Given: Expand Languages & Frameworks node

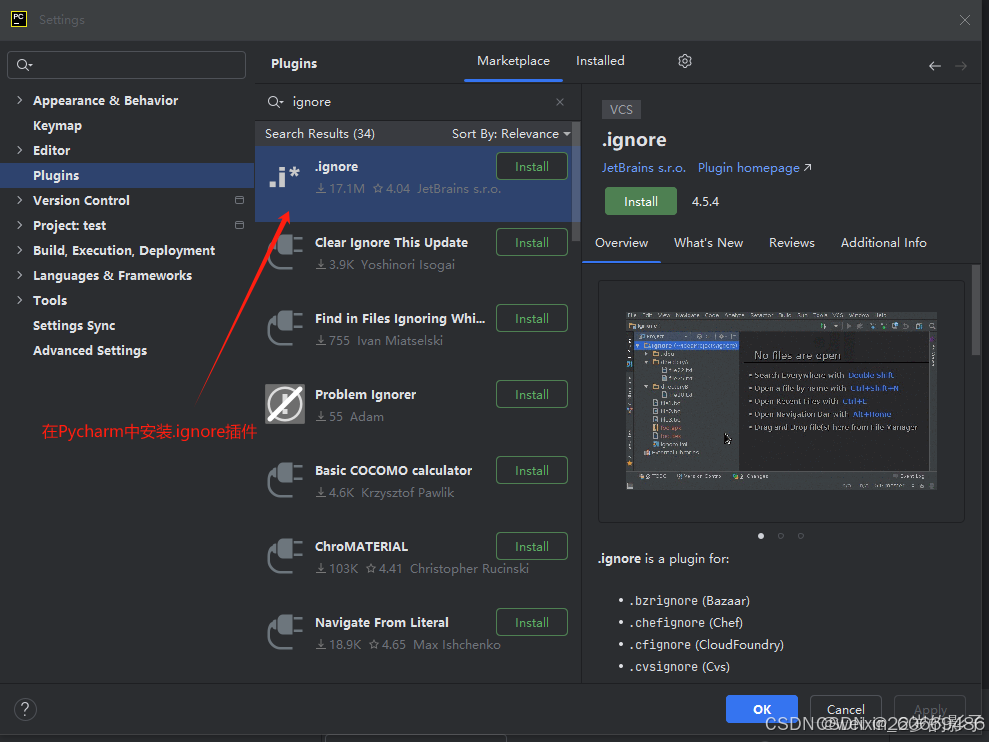Looking at the screenshot, I should pos(20,274).
